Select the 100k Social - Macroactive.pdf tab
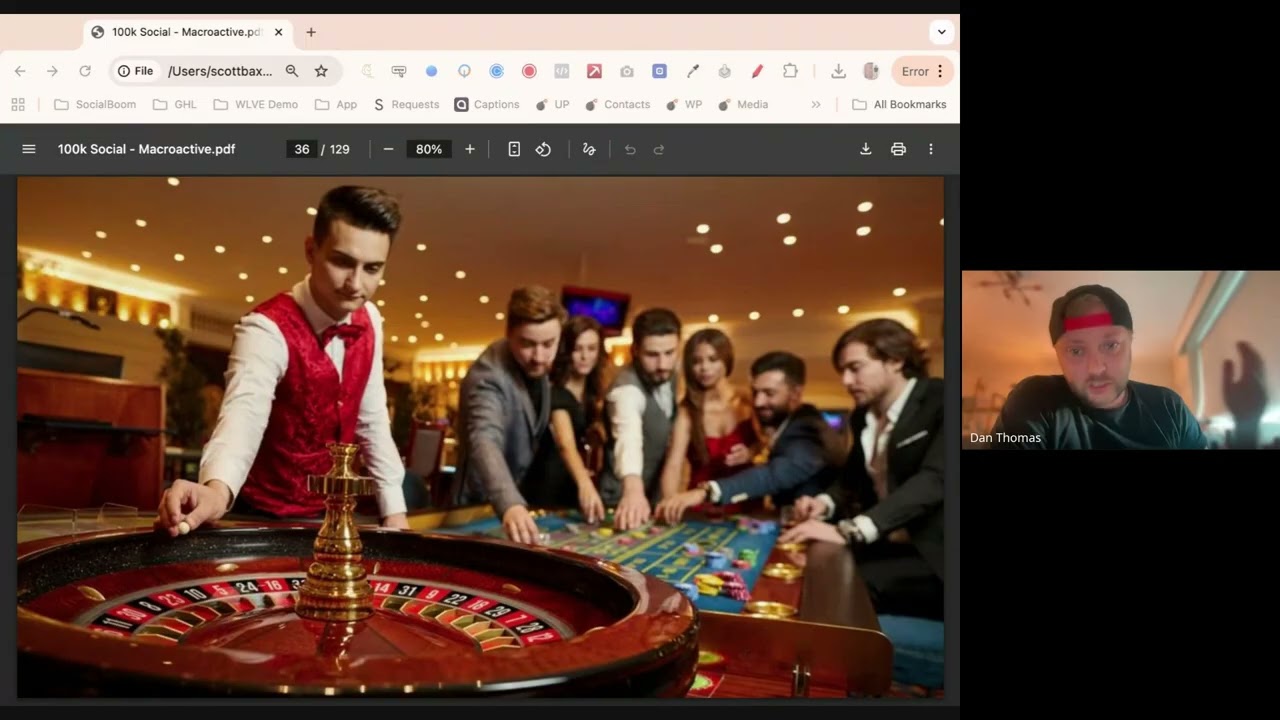1280x720 pixels. (x=187, y=32)
